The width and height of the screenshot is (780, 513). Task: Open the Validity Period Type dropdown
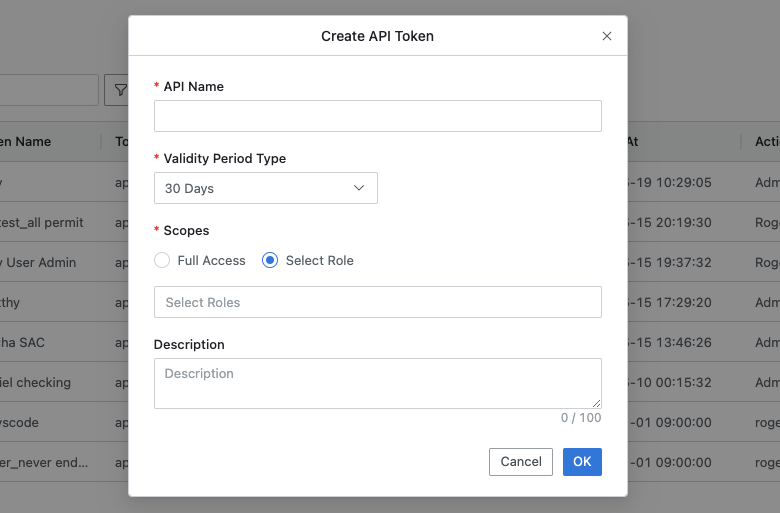tap(265, 188)
